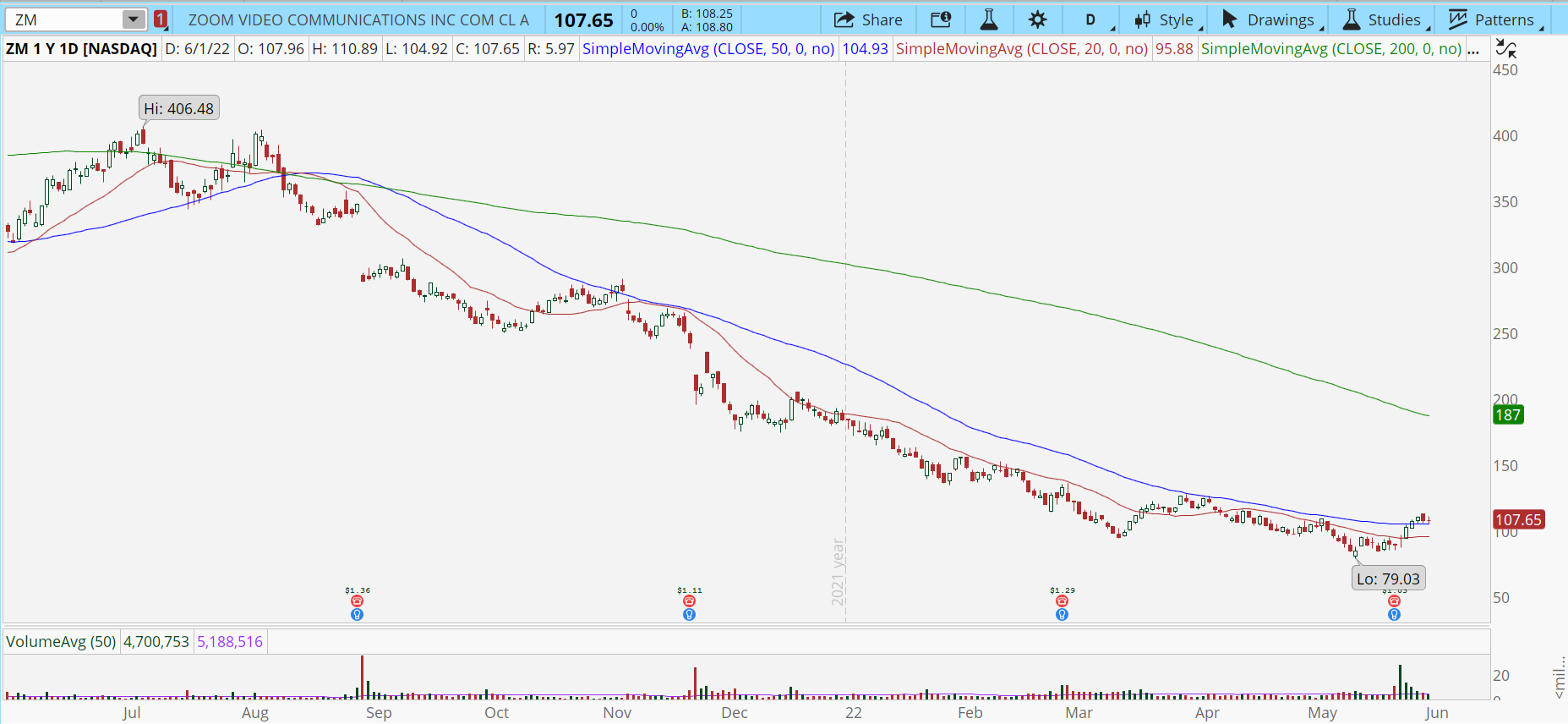Click the news info icon in toolbar

point(940,19)
